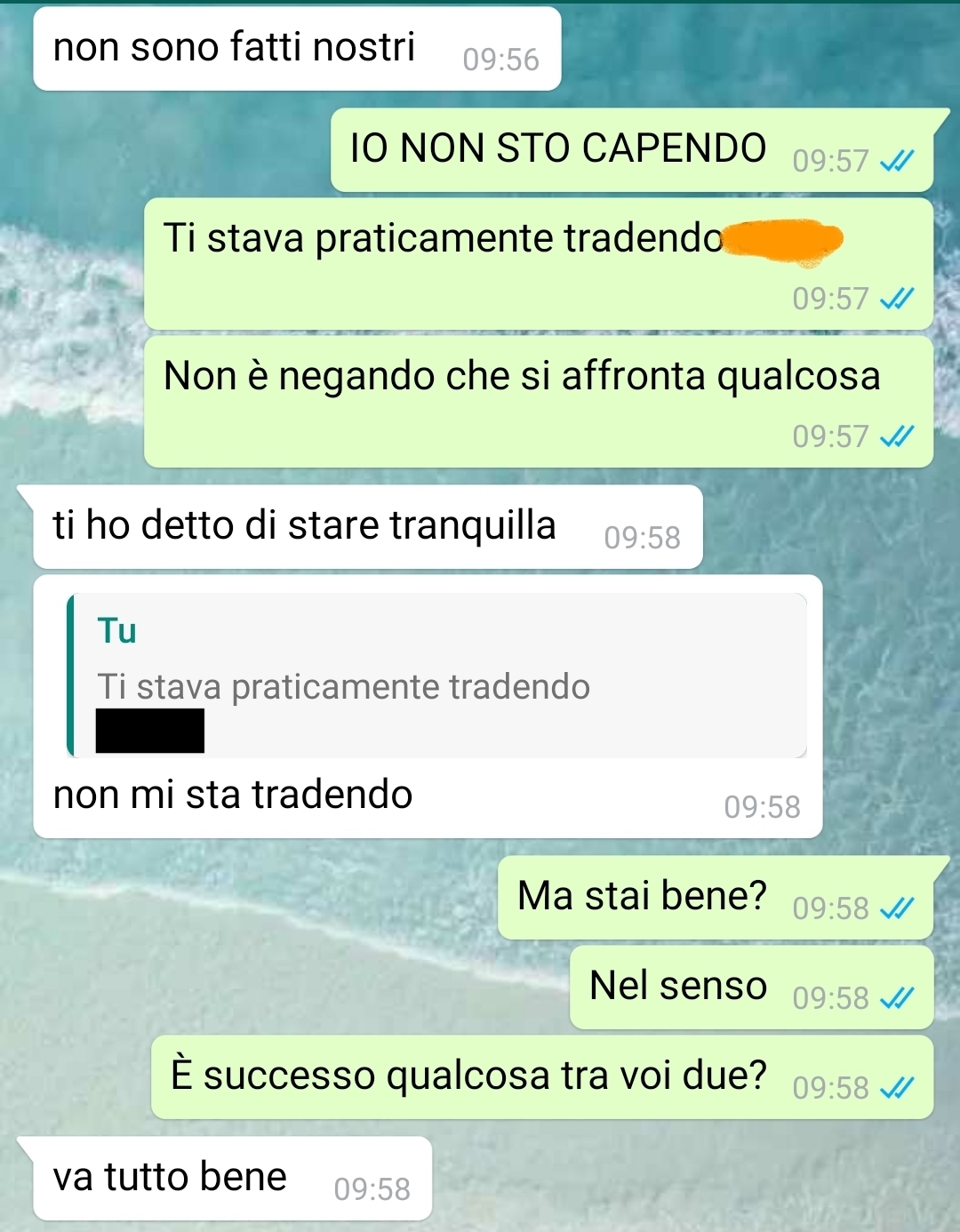Screen dimensions: 960x1232
Task: Tap the 'non sono fatti nostri' message
Action: pos(297,48)
